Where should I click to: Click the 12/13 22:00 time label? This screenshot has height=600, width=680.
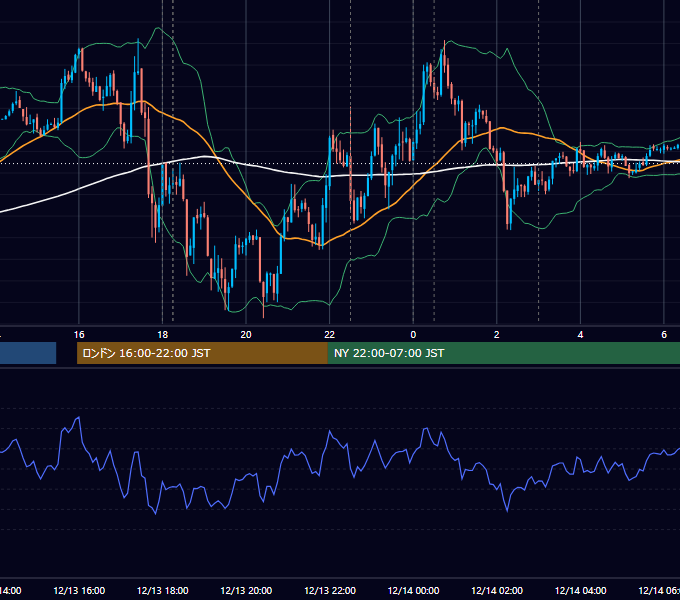coord(330,590)
